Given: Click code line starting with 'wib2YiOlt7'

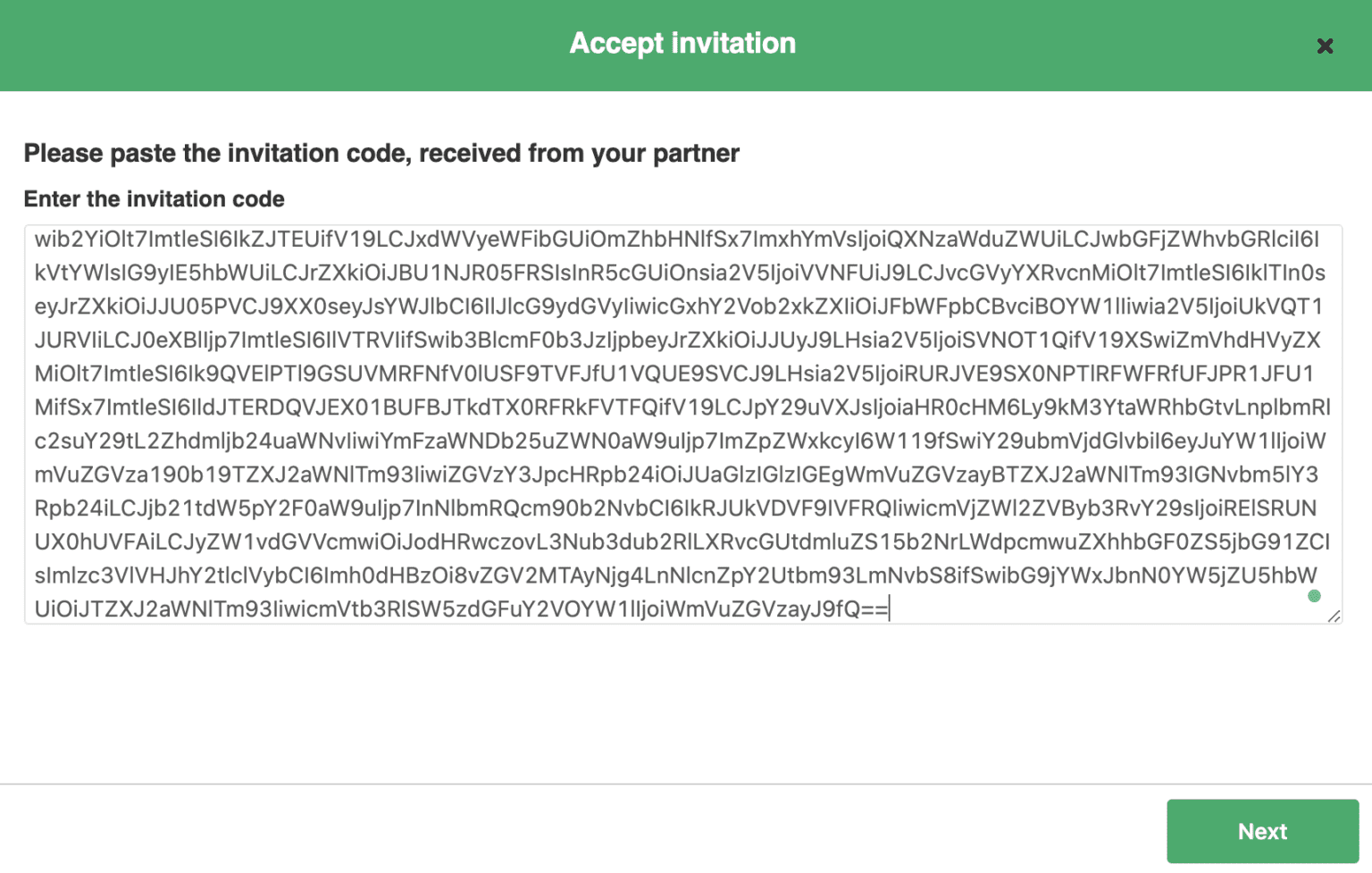Looking at the screenshot, I should [677, 239].
